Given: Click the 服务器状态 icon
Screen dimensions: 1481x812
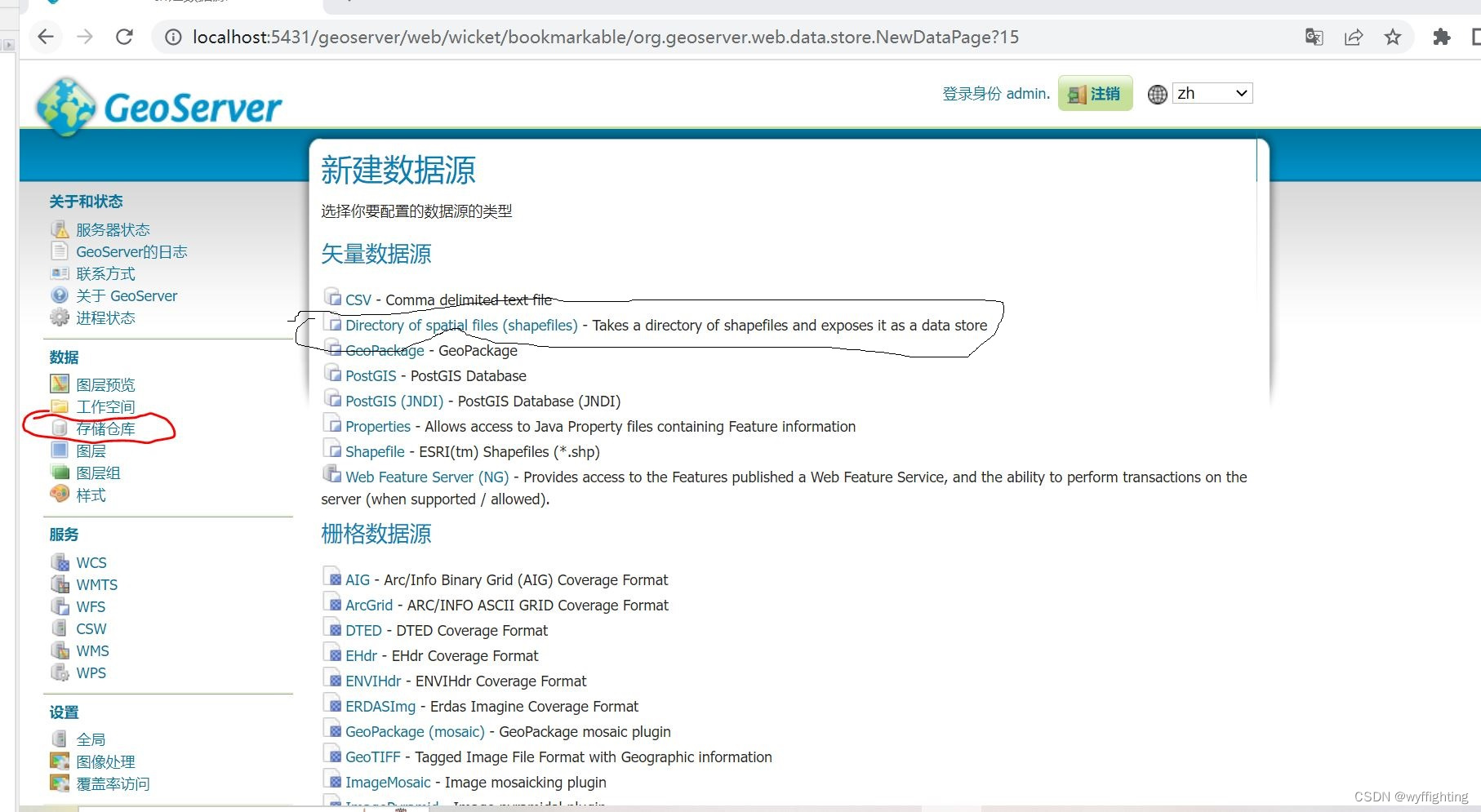Looking at the screenshot, I should [60, 229].
